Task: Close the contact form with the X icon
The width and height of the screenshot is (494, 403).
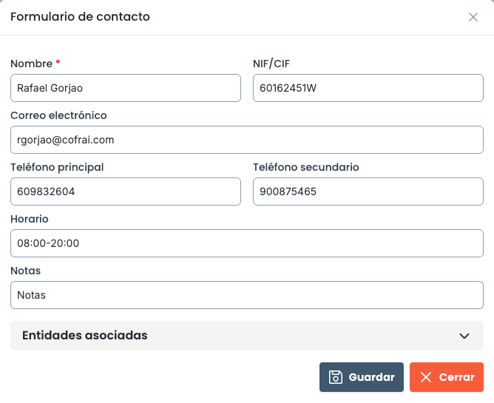Action: pyautogui.click(x=473, y=17)
